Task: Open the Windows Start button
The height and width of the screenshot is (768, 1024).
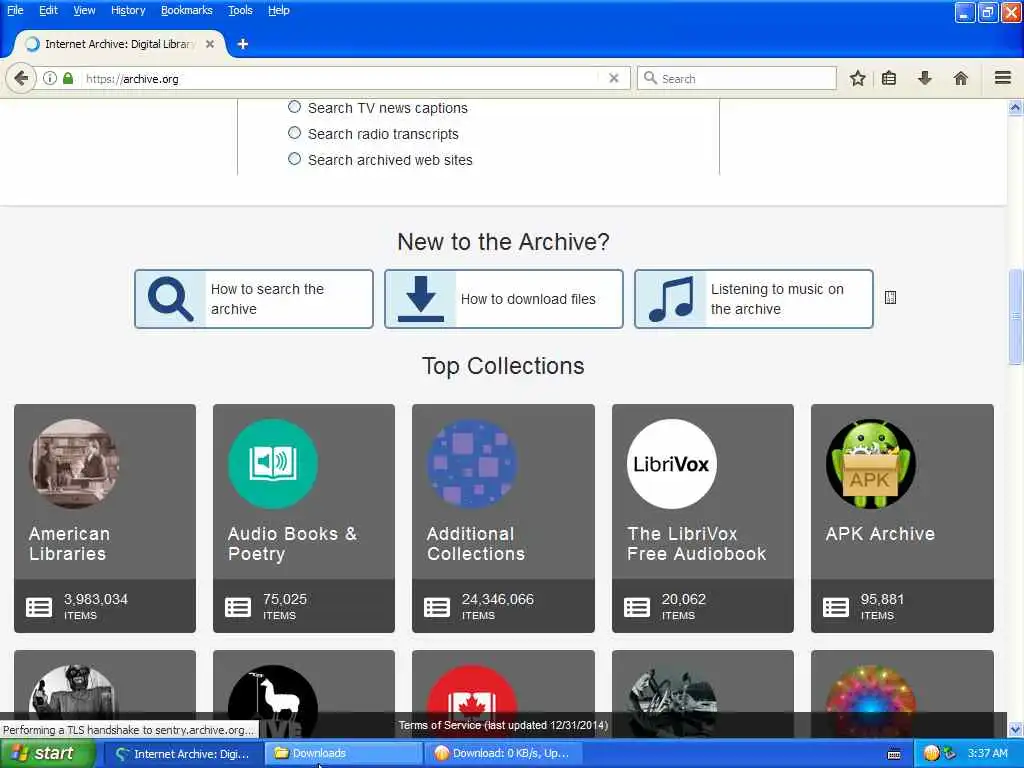Action: coord(47,753)
